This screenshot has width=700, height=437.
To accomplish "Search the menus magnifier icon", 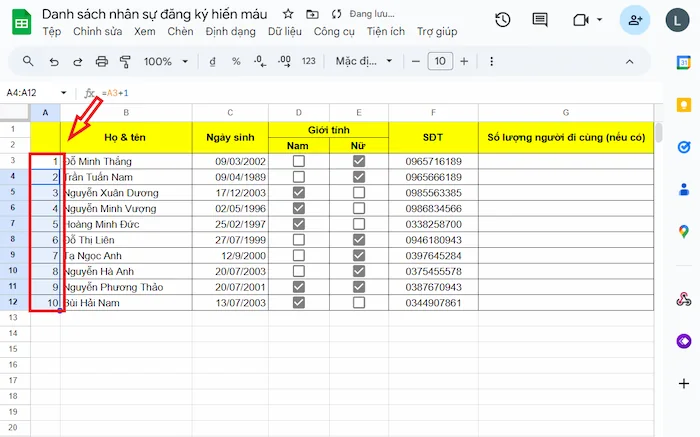I will click(28, 61).
